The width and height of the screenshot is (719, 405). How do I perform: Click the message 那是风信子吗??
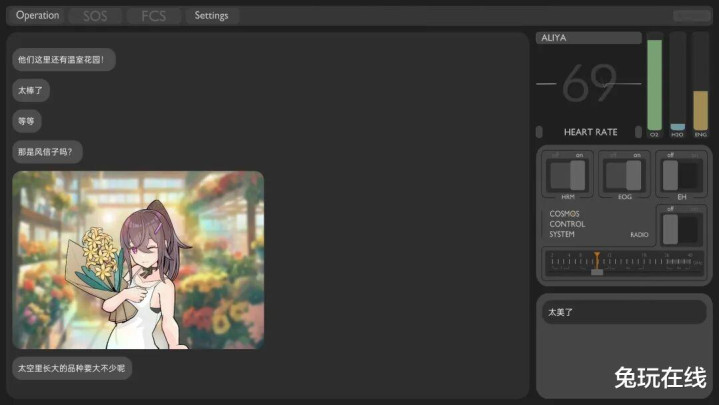click(47, 152)
